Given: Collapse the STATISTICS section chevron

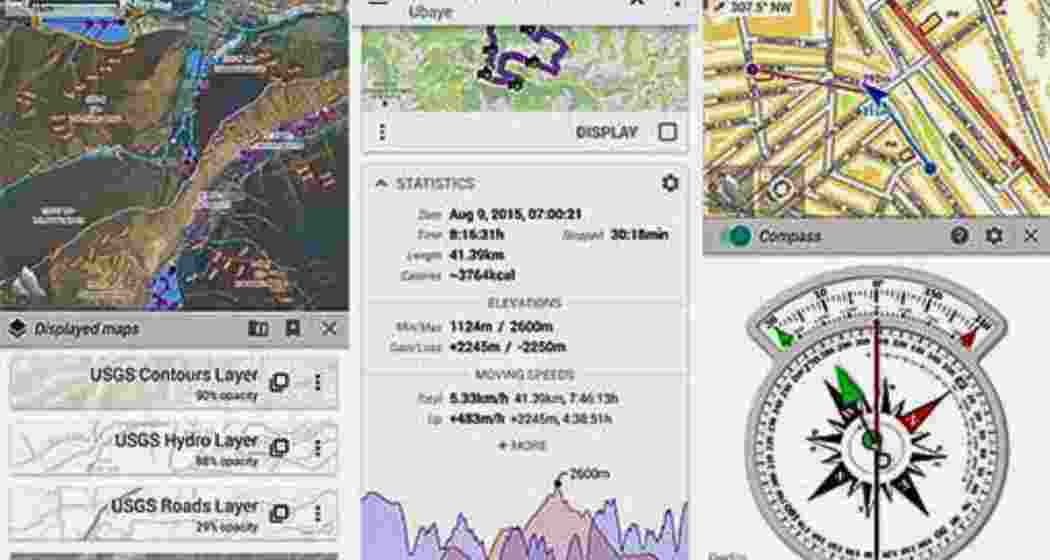Looking at the screenshot, I should click(381, 184).
